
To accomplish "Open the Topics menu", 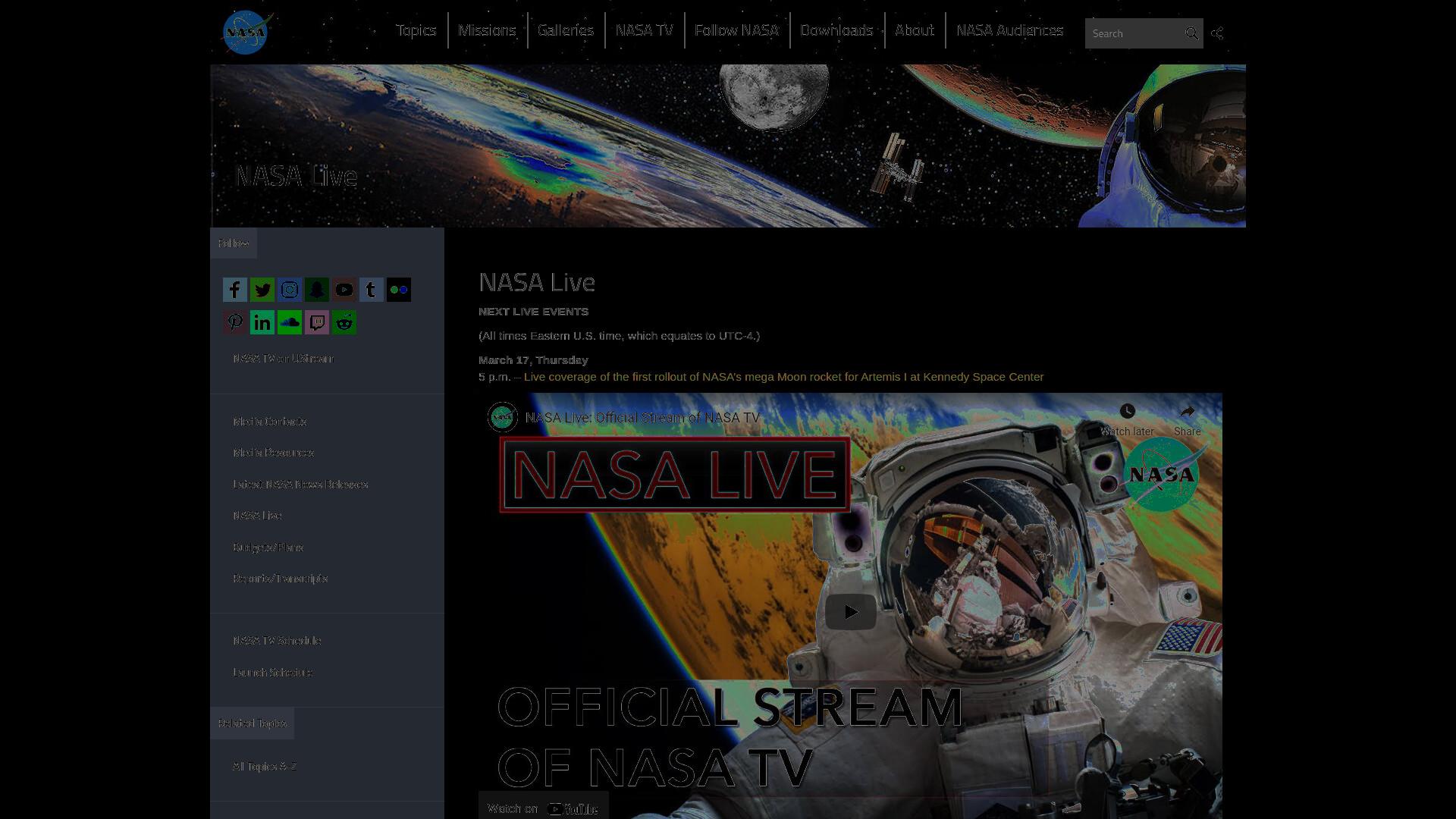I will click(x=416, y=30).
